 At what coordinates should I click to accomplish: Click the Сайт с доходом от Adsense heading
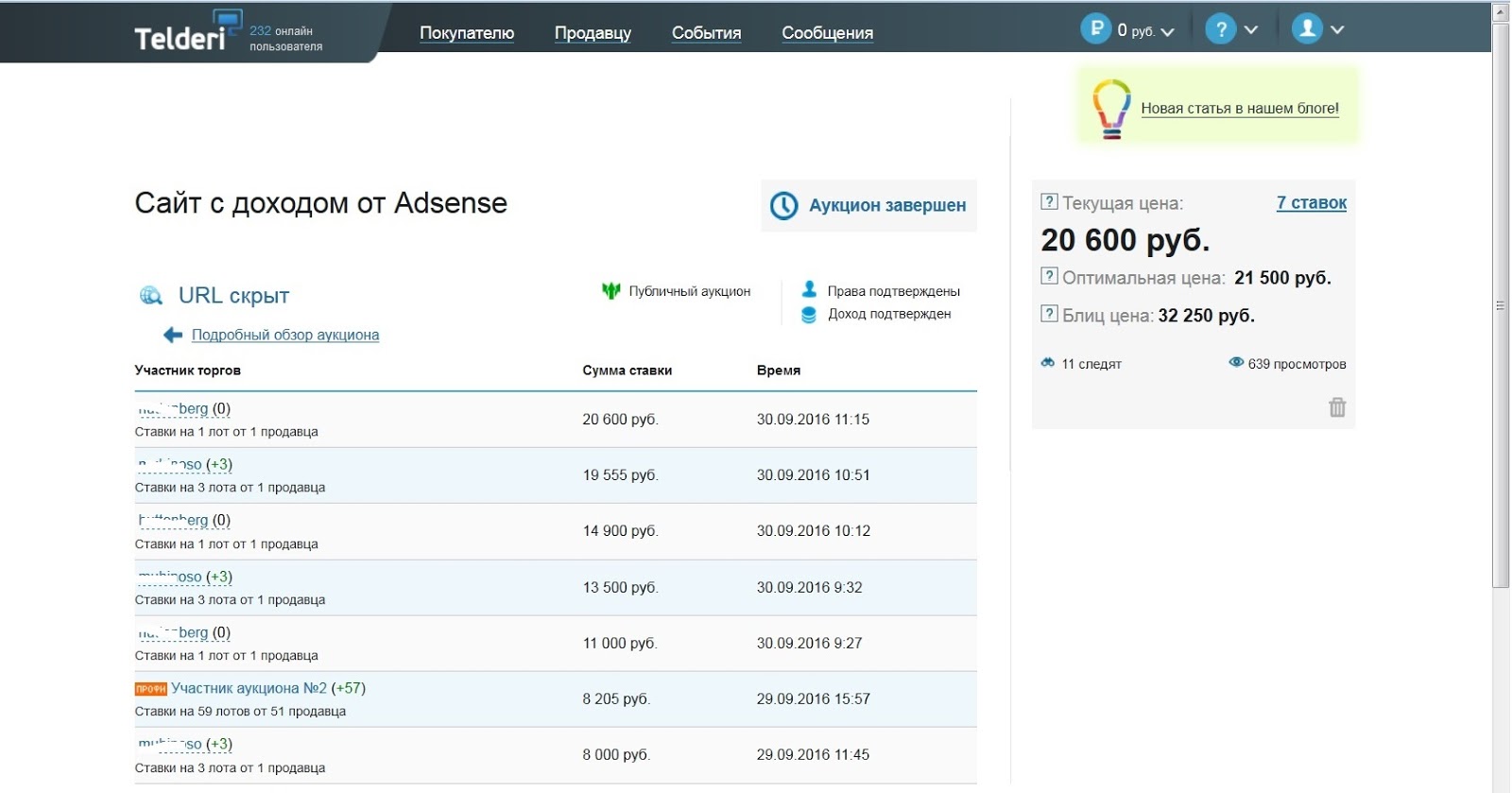coord(321,203)
